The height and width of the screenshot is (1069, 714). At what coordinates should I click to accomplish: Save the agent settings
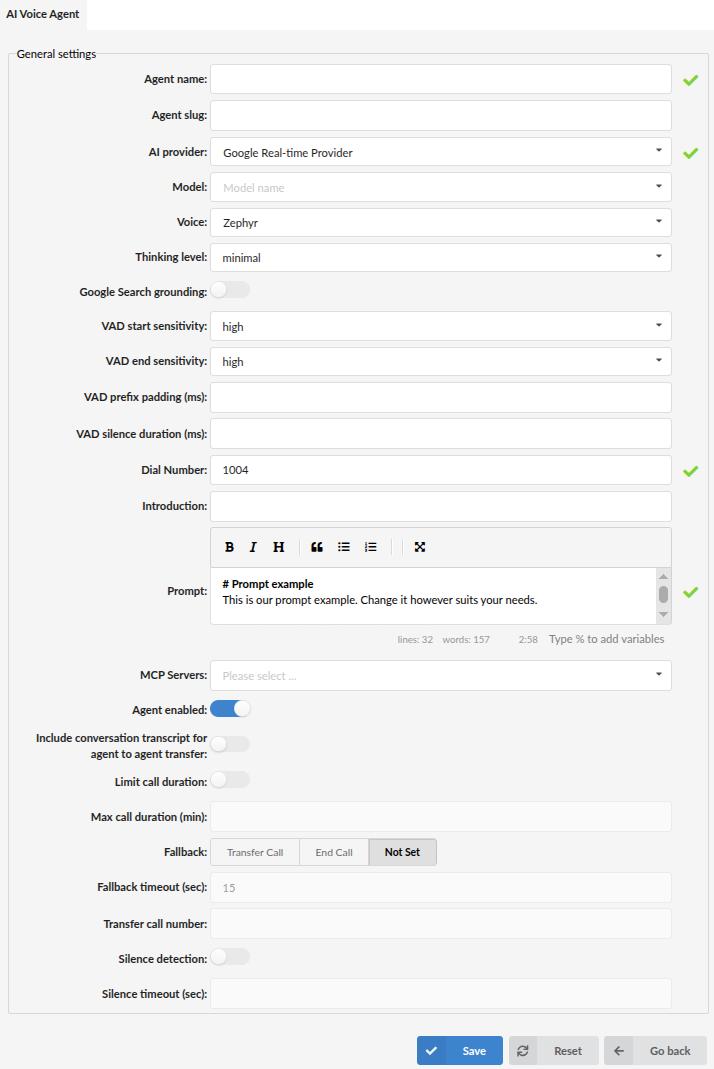click(x=460, y=1051)
